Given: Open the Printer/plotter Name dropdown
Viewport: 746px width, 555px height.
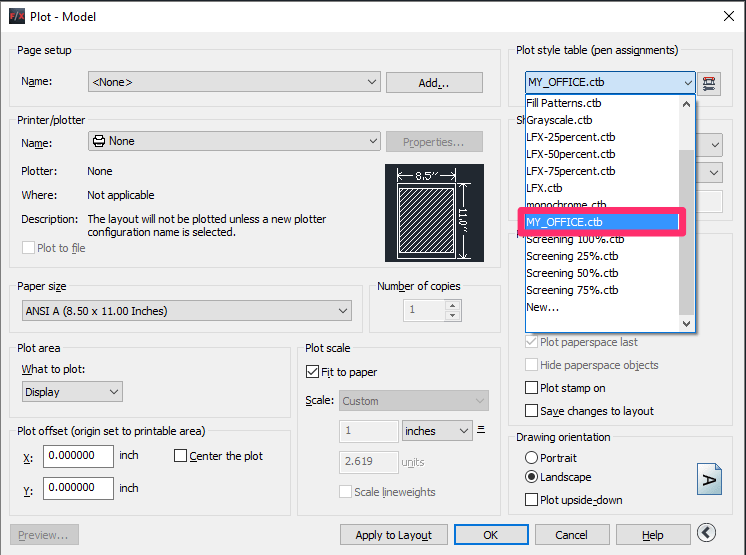Looking at the screenshot, I should coord(234,141).
